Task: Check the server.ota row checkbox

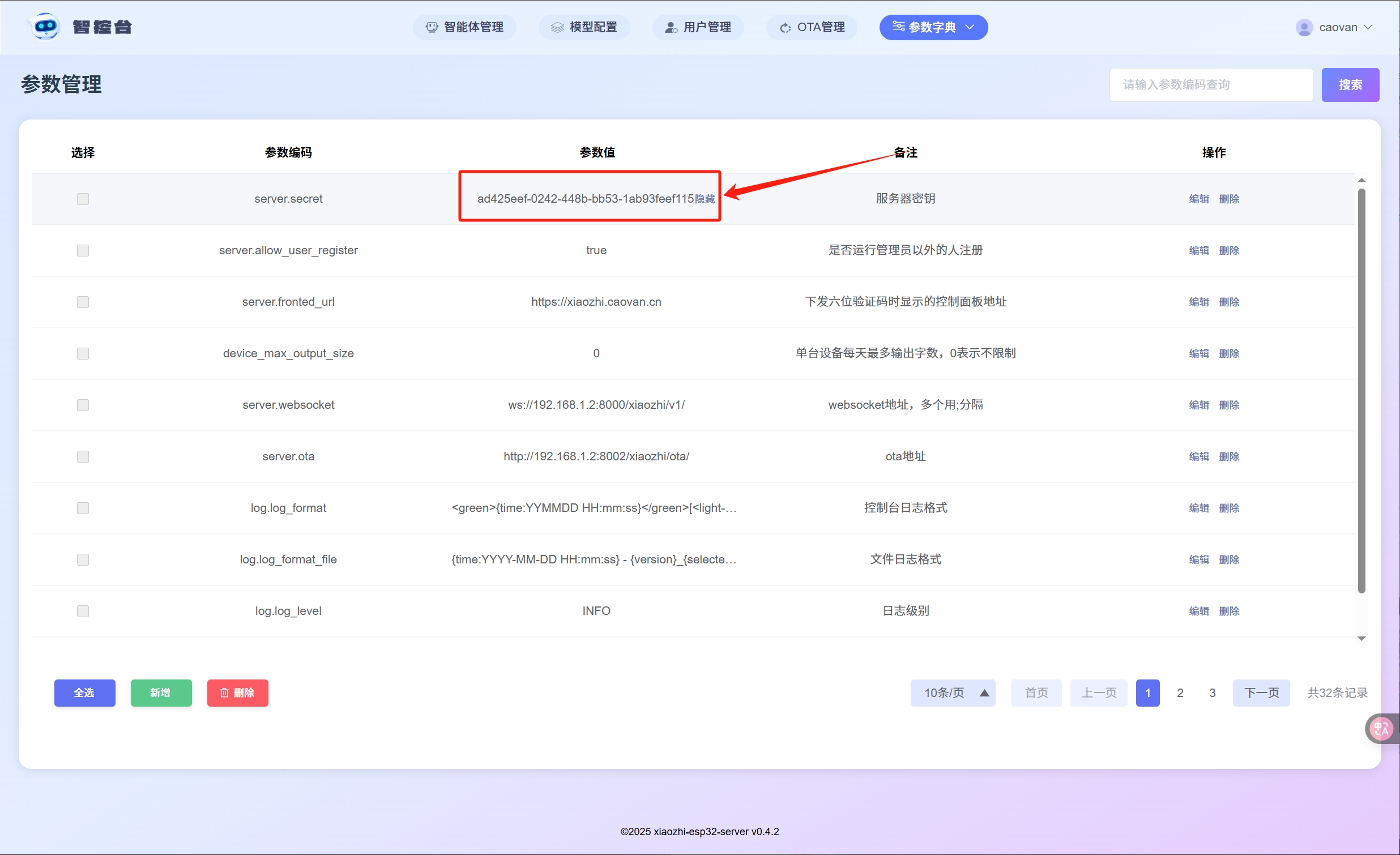Action: (x=83, y=457)
